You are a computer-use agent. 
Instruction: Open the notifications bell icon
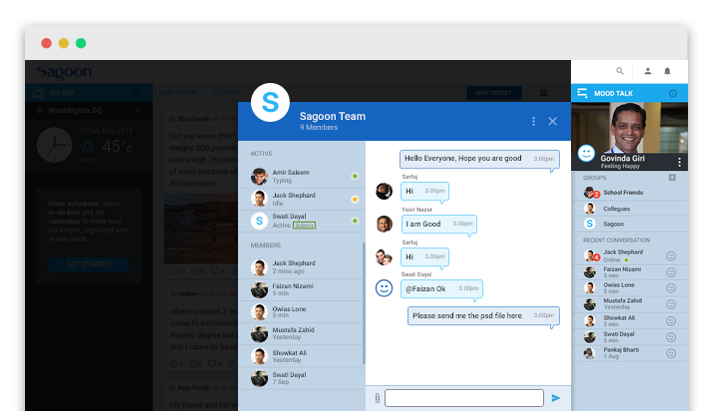click(667, 71)
